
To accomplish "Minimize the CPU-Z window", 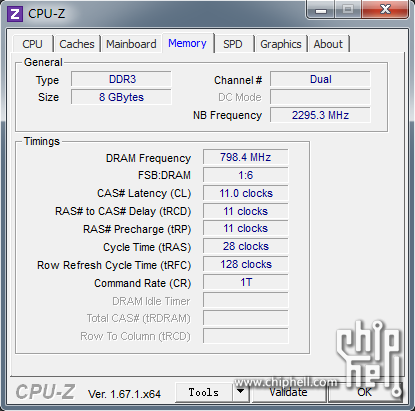I will tap(321, 9).
